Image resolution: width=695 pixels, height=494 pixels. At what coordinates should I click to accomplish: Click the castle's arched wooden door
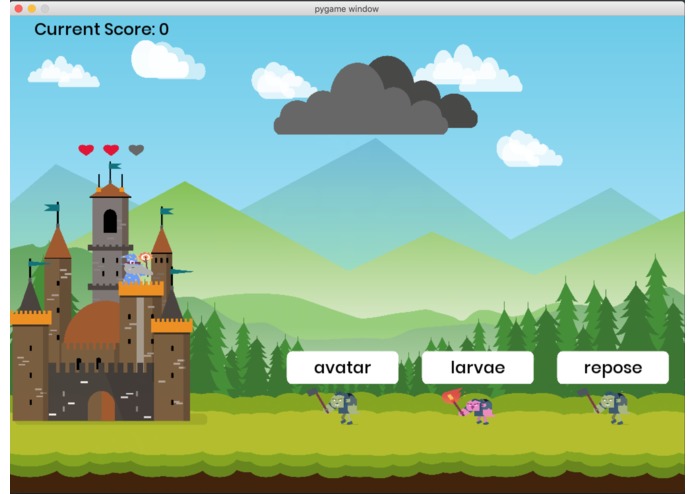[x=102, y=405]
